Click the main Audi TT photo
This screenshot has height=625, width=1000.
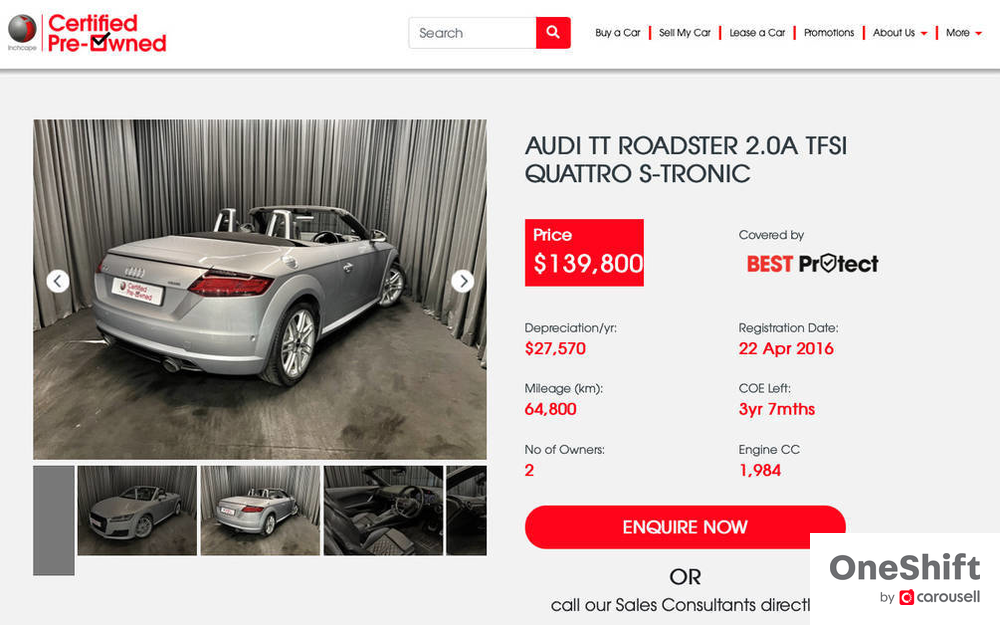pos(260,290)
